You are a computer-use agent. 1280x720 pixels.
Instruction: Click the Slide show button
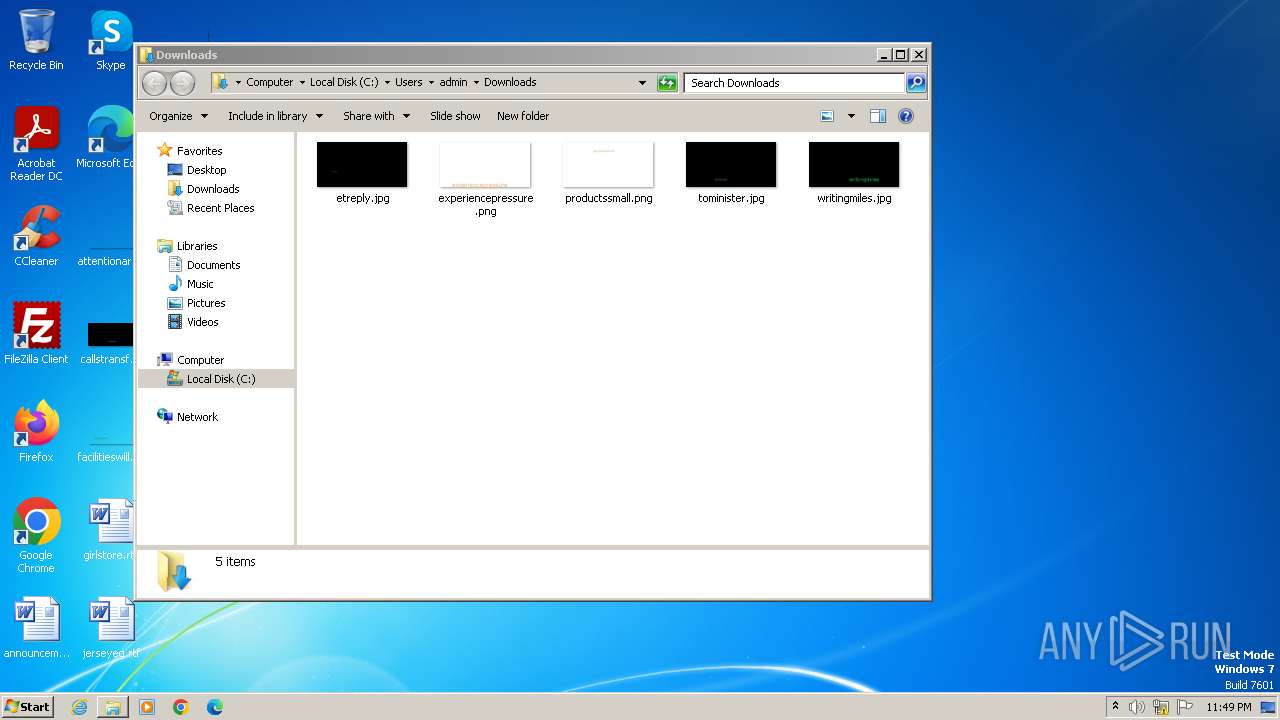455,116
